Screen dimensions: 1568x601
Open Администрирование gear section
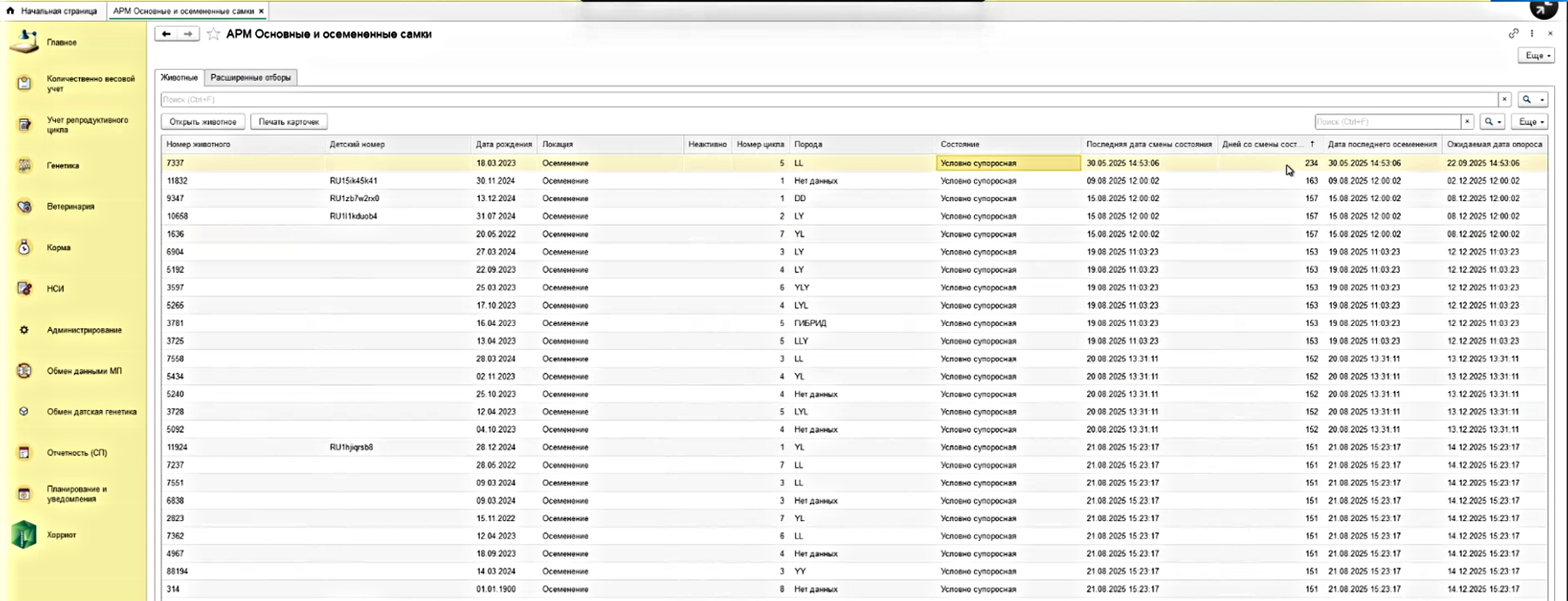(x=24, y=330)
